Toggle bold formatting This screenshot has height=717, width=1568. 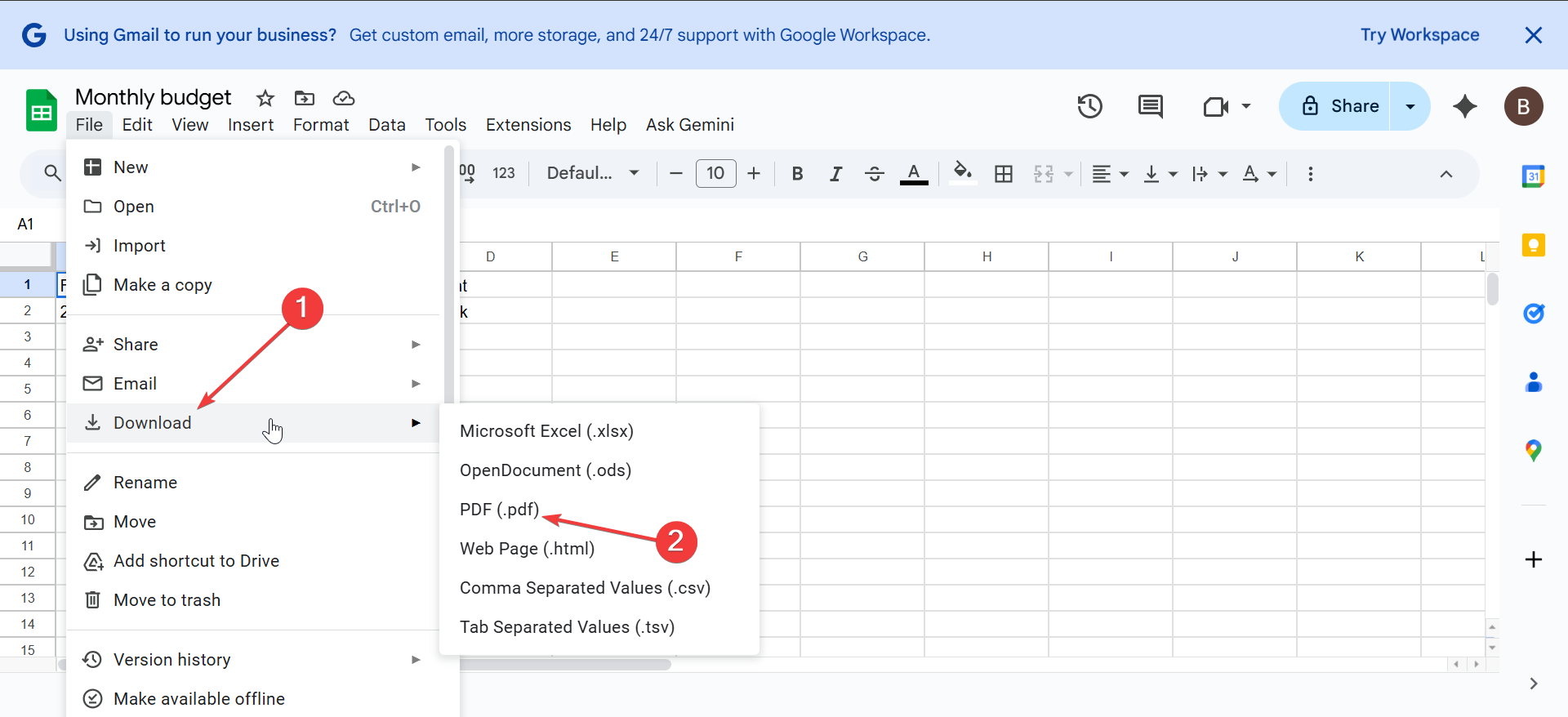coord(797,174)
